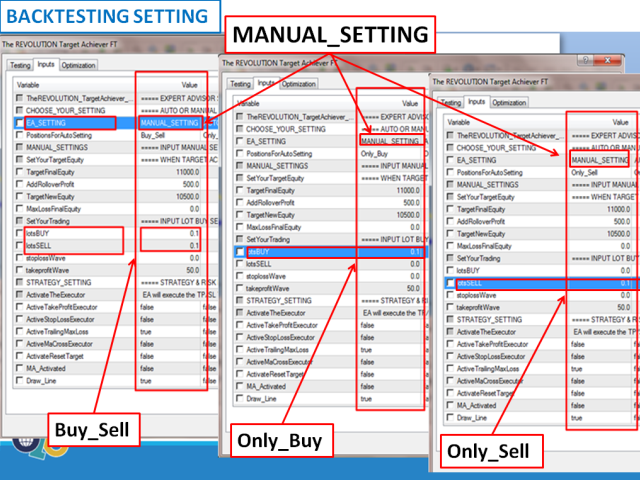Tick MA_Activated checkbox in the middle window
The image size is (640, 480).
click(240, 386)
